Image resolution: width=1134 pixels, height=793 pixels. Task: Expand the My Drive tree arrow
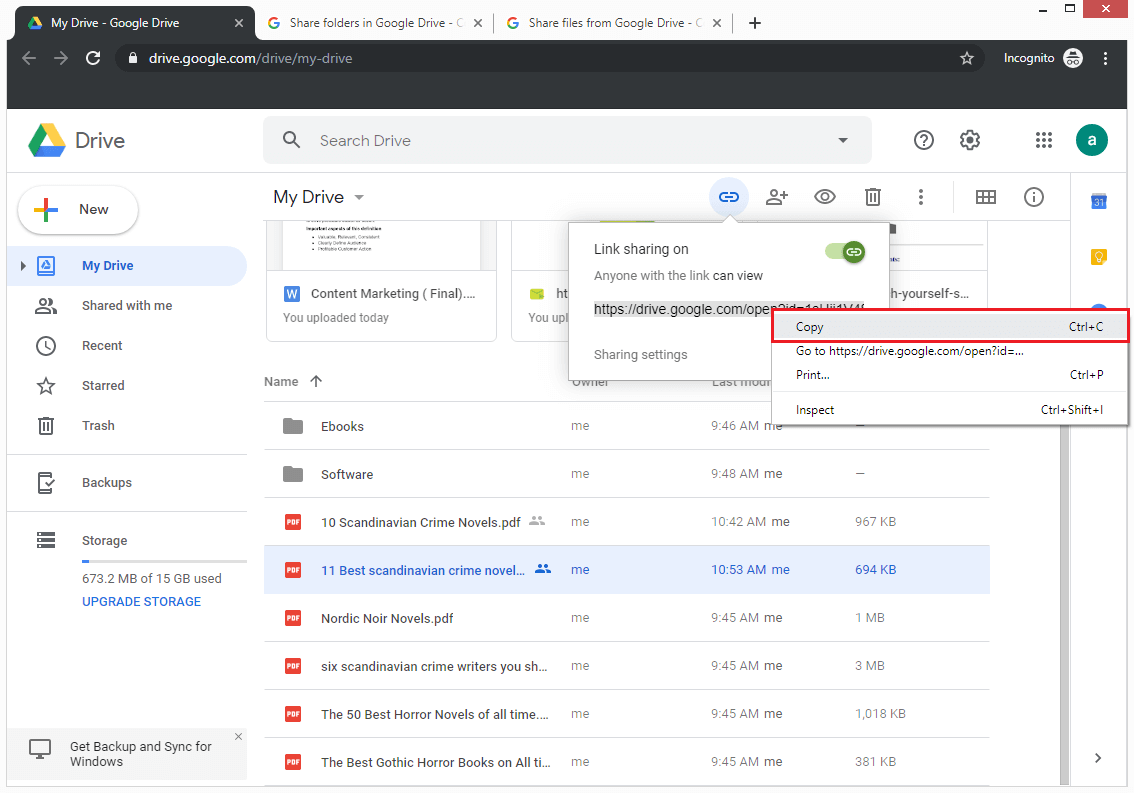pos(23,266)
